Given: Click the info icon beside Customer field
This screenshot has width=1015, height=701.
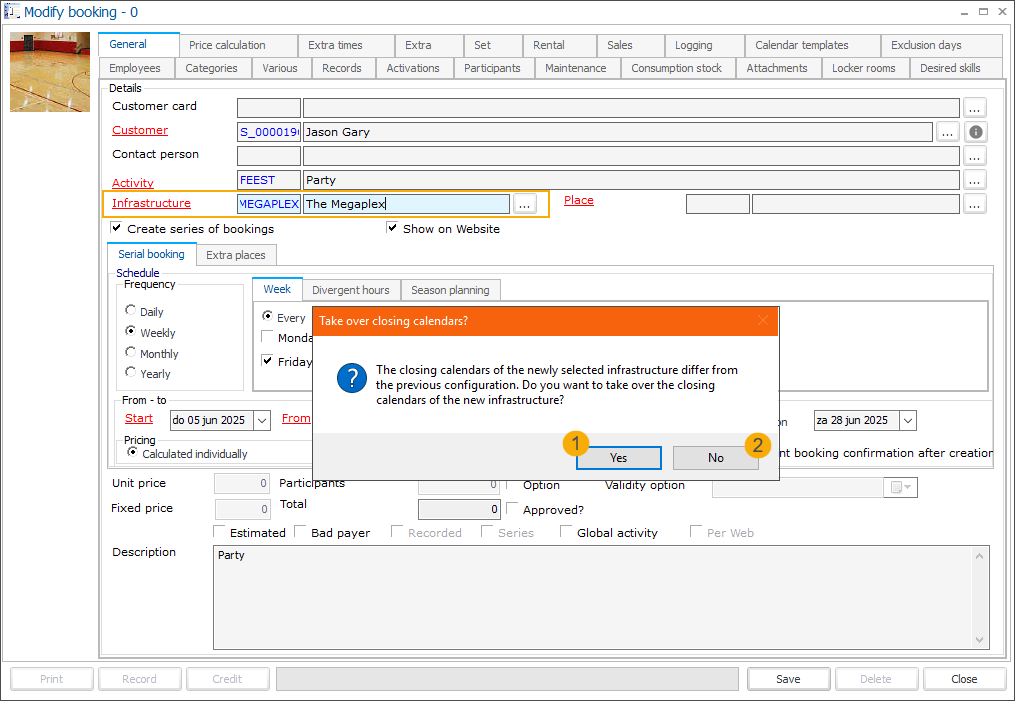Looking at the screenshot, I should coord(976,132).
